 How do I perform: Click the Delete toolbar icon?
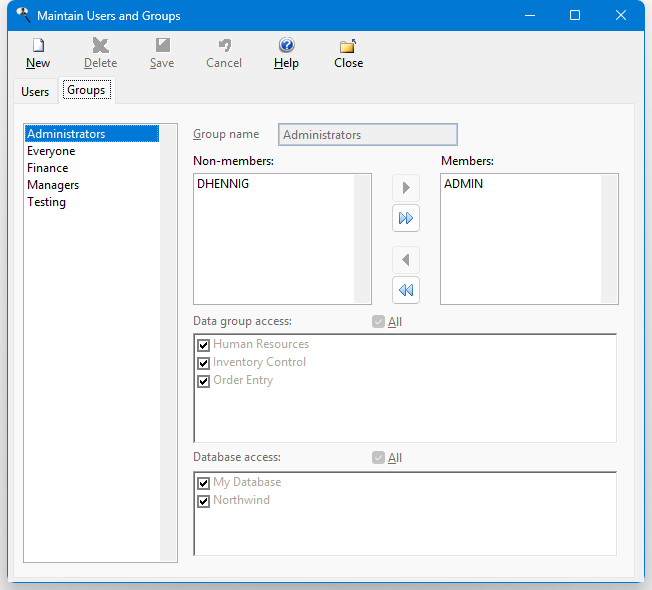click(100, 45)
